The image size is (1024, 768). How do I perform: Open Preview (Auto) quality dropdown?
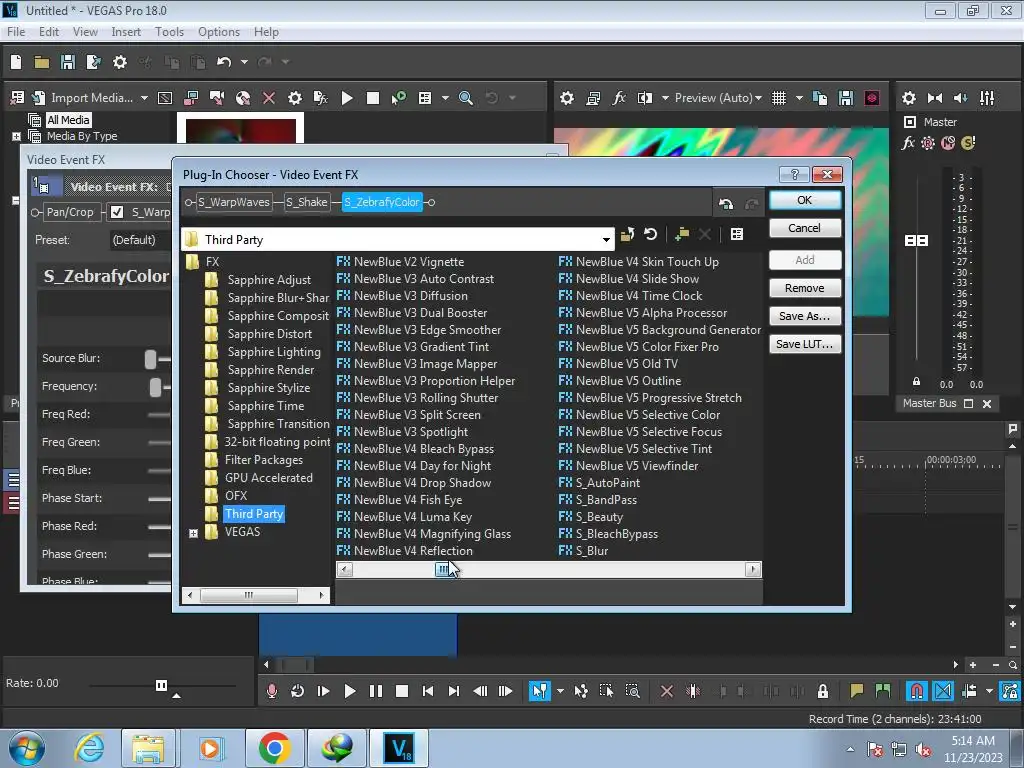[718, 98]
